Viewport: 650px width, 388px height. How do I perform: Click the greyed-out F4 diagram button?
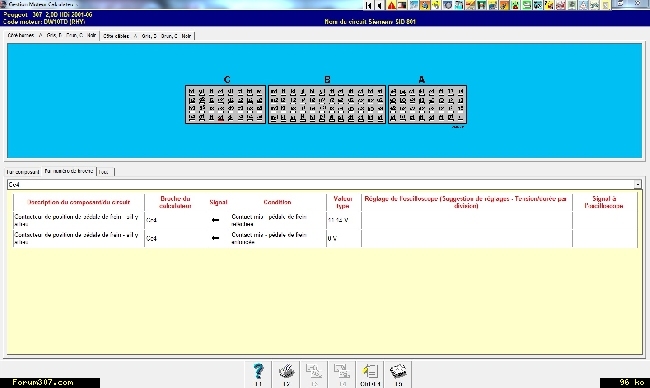(342, 374)
